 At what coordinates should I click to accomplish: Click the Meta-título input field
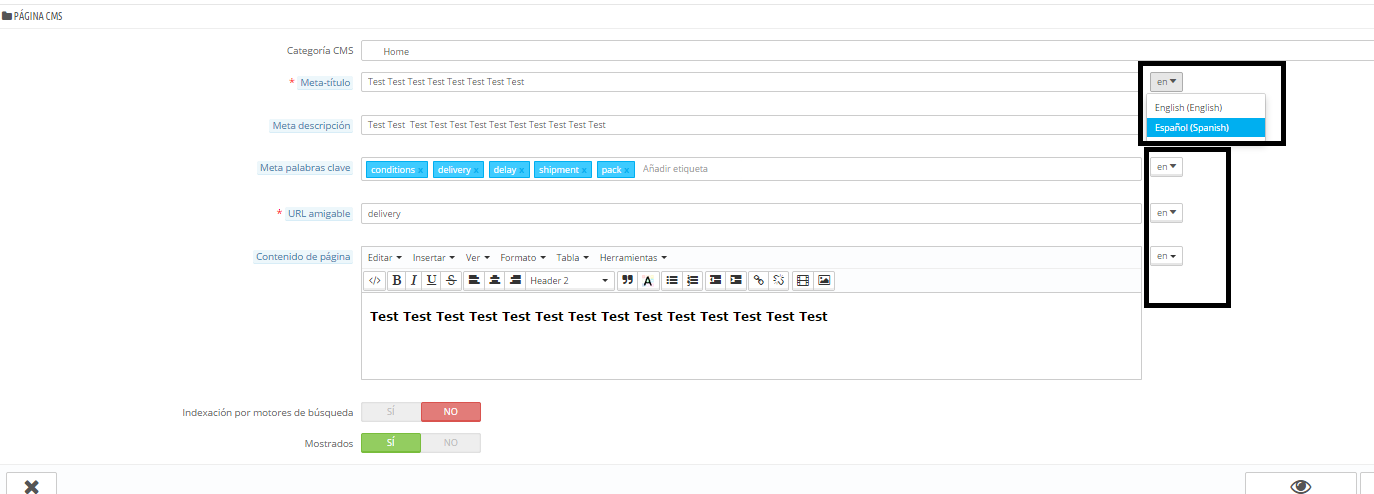(x=750, y=82)
